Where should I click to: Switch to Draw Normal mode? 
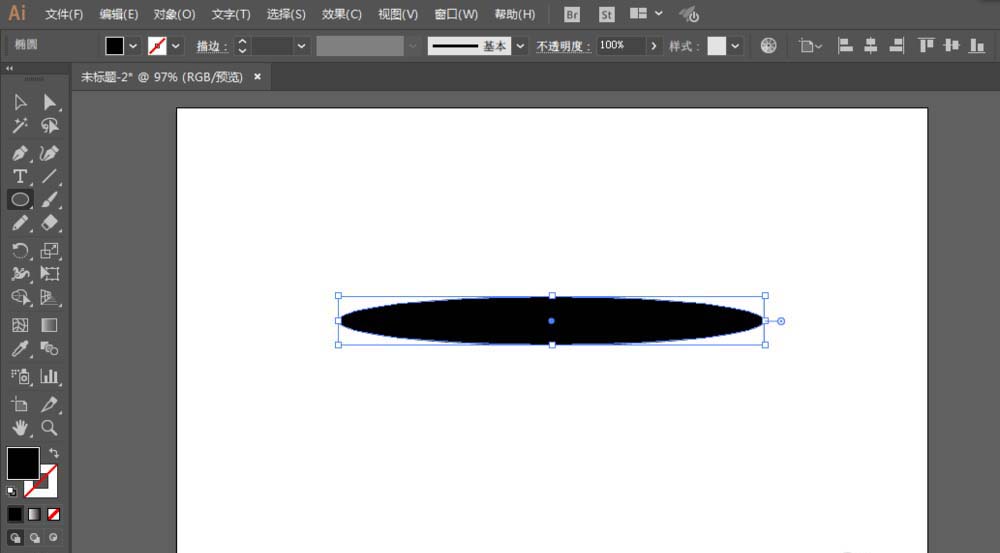point(15,538)
